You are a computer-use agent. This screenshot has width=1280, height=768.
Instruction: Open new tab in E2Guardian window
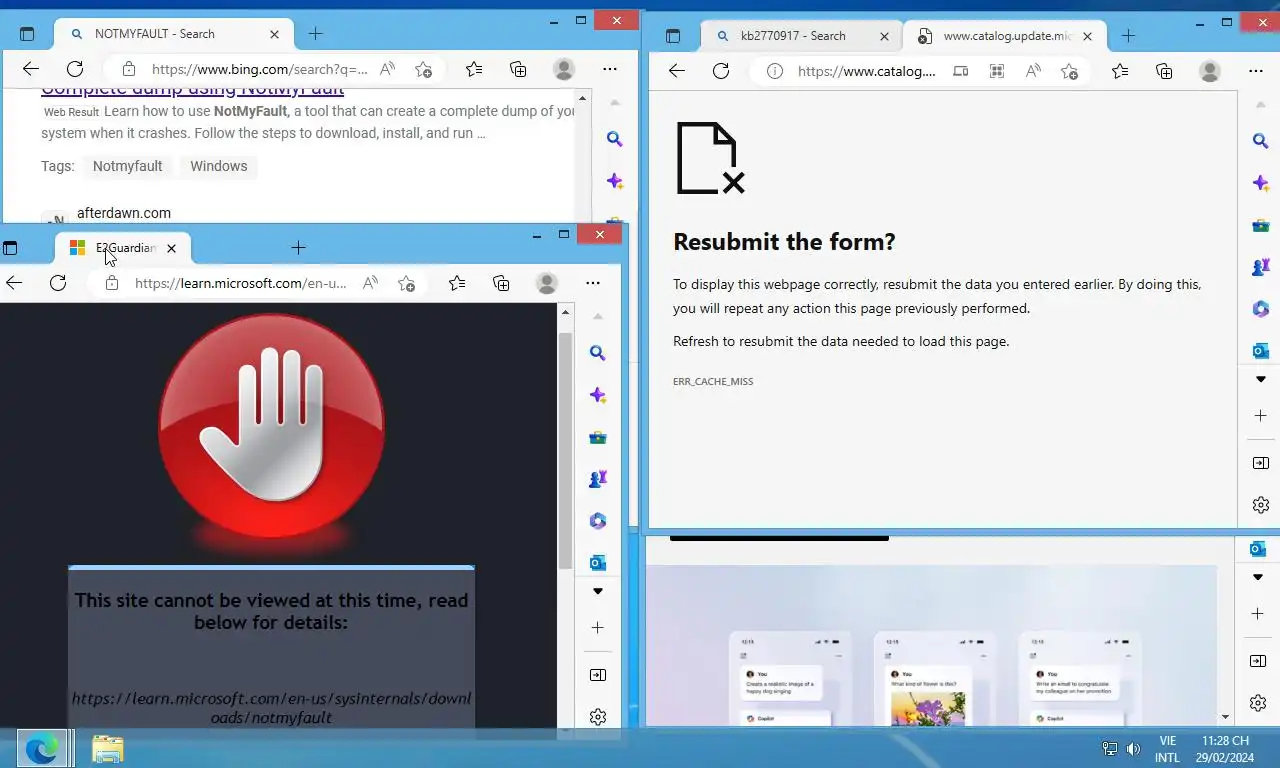[298, 248]
